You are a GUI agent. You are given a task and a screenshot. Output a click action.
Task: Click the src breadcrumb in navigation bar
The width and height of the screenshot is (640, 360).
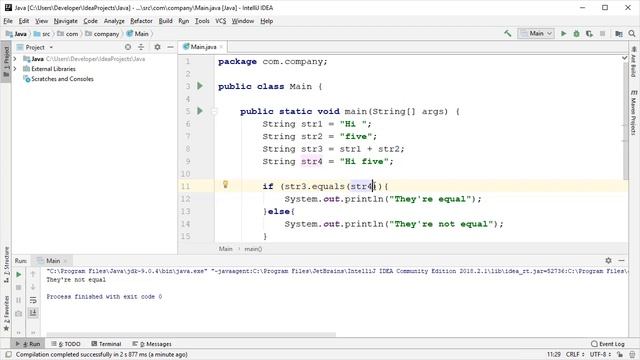[42, 34]
